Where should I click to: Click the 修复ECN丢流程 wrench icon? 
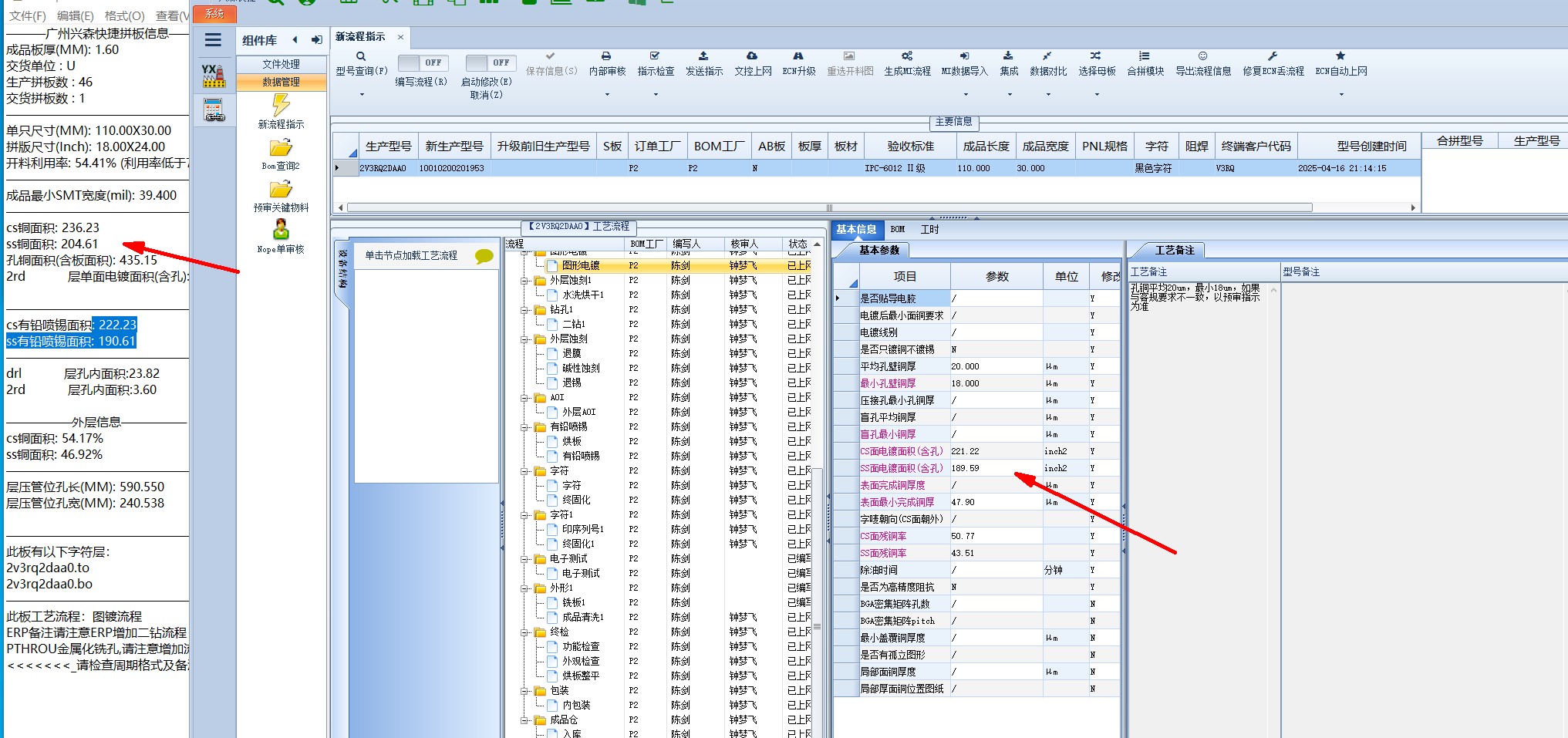click(x=1273, y=56)
